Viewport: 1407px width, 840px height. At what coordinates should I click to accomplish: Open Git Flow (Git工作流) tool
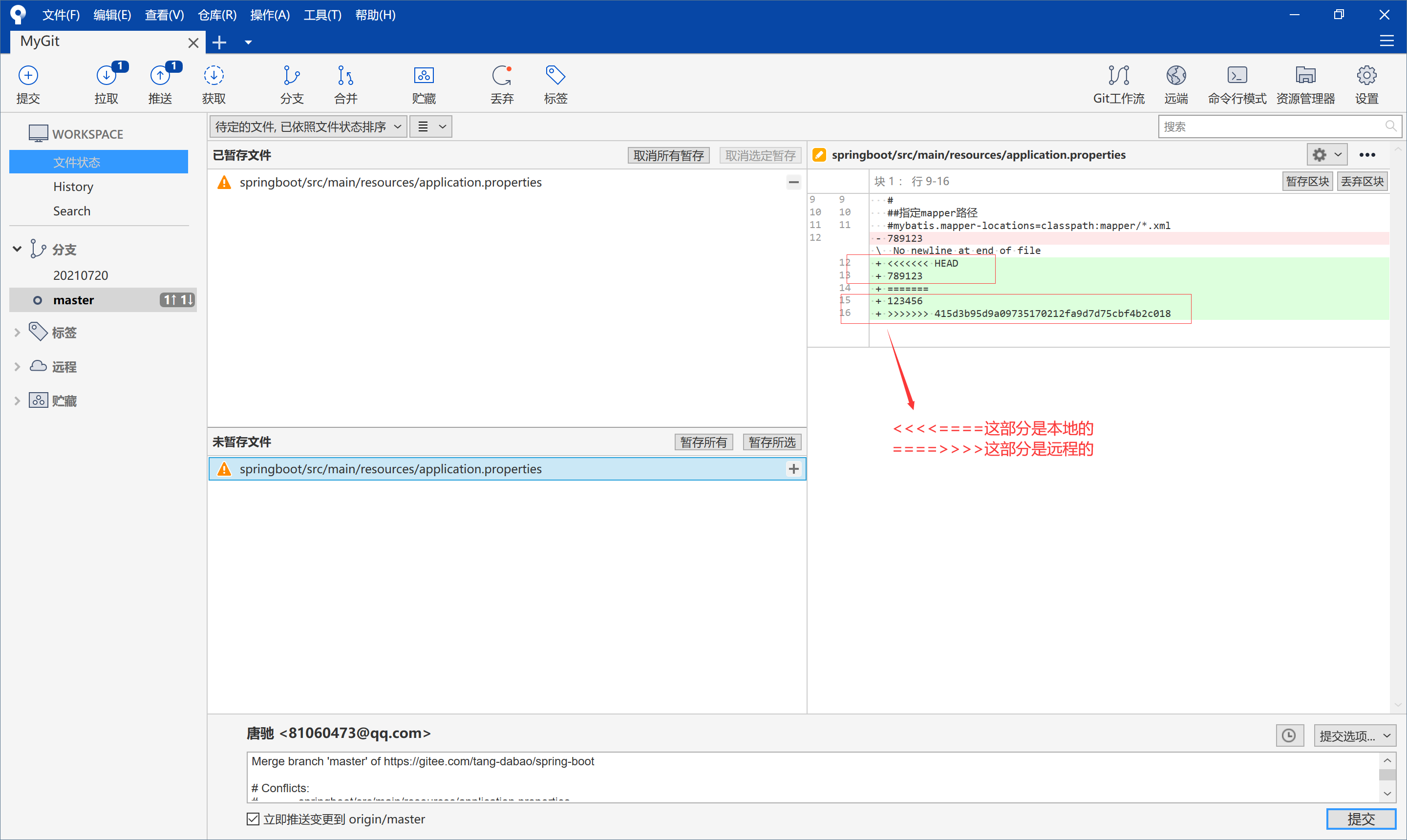[1118, 76]
